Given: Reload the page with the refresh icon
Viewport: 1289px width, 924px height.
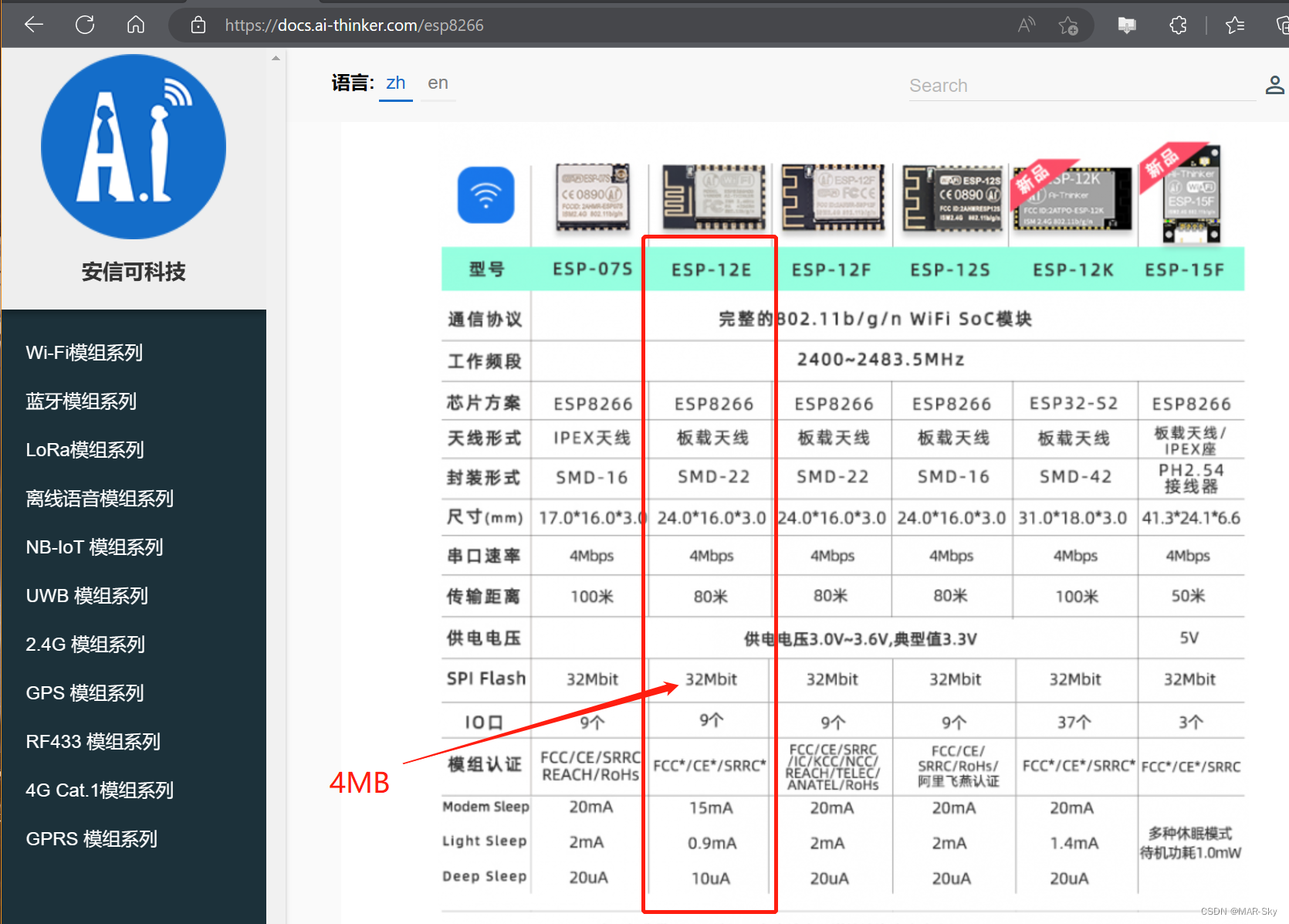Looking at the screenshot, I should click(x=85, y=25).
